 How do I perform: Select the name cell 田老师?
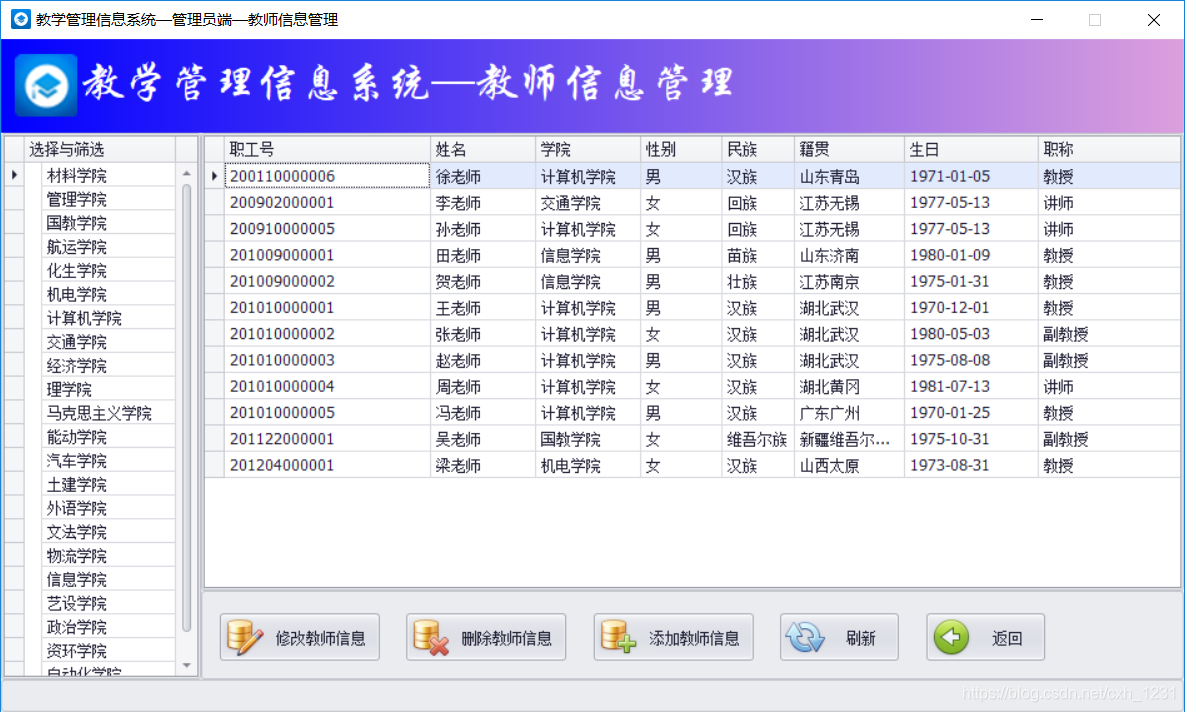[x=483, y=255]
